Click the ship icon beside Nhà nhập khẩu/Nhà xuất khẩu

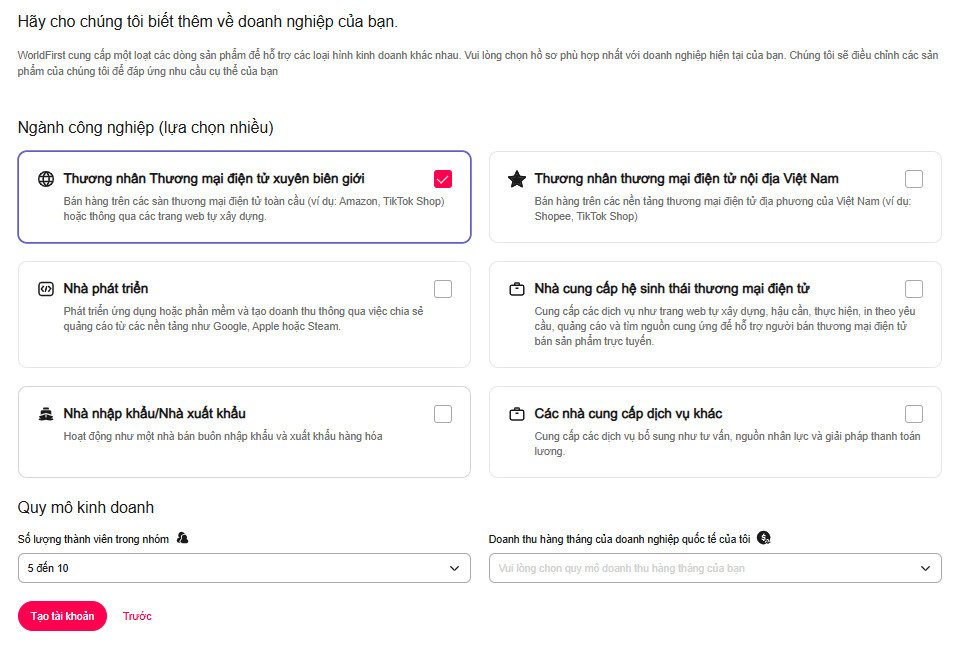(45, 414)
